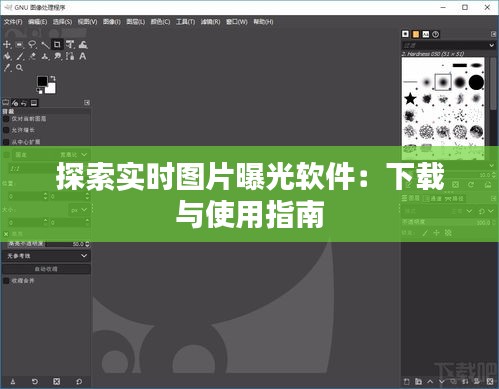Switch to the Fonts tab

426,34
